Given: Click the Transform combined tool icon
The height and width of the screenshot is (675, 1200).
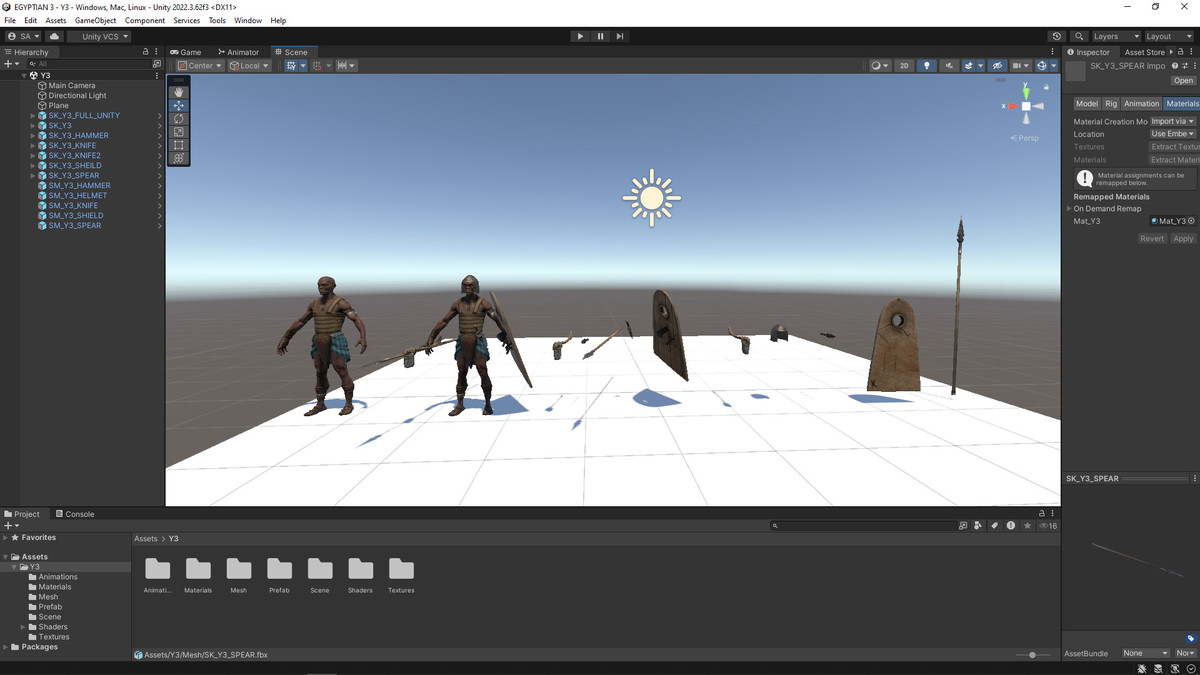Looking at the screenshot, I should [x=179, y=158].
